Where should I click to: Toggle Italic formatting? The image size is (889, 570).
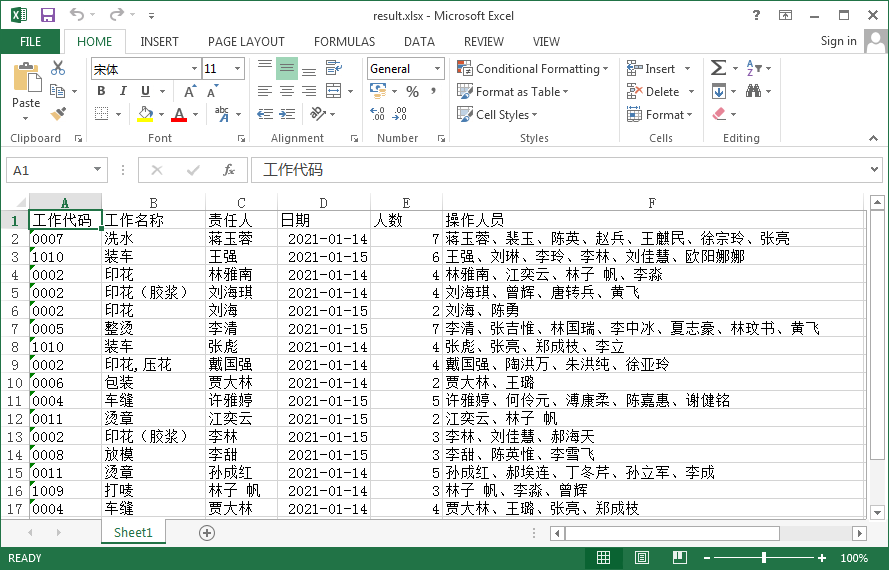(120, 92)
